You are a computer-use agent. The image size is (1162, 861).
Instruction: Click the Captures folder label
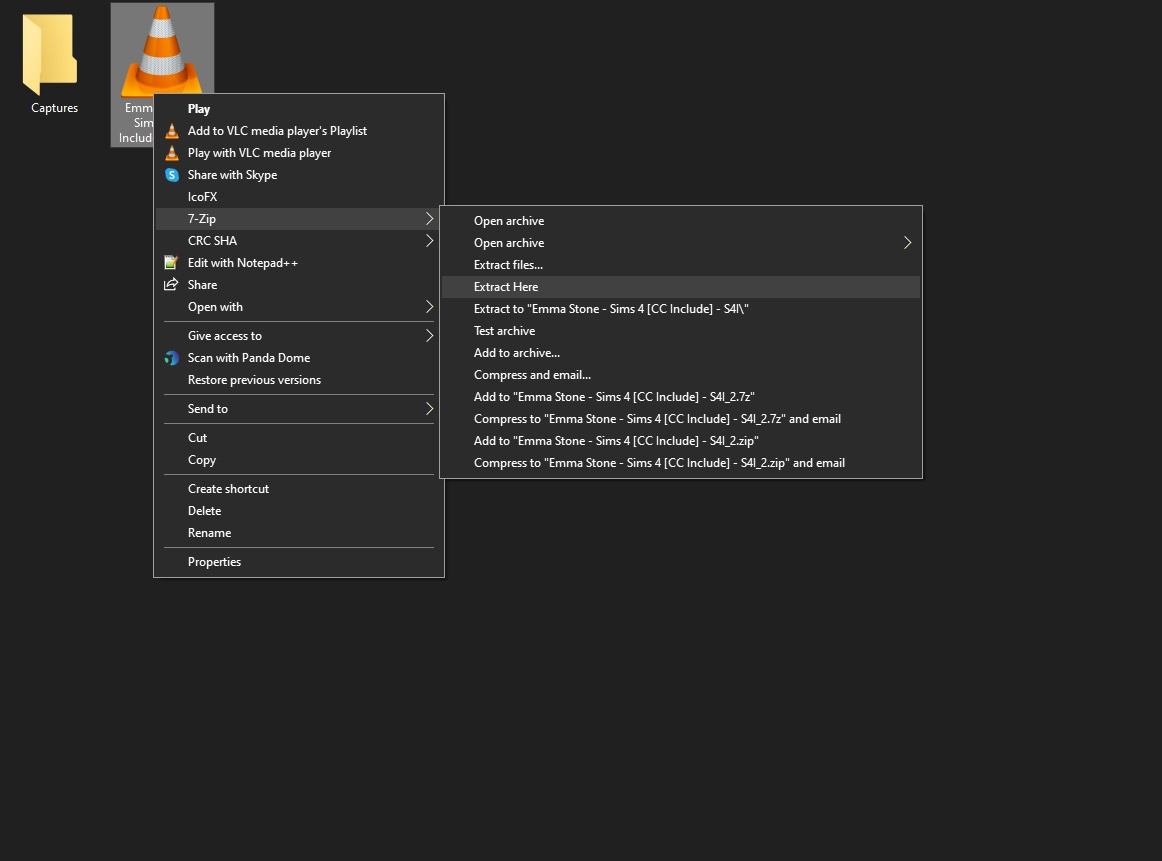pyautogui.click(x=54, y=108)
